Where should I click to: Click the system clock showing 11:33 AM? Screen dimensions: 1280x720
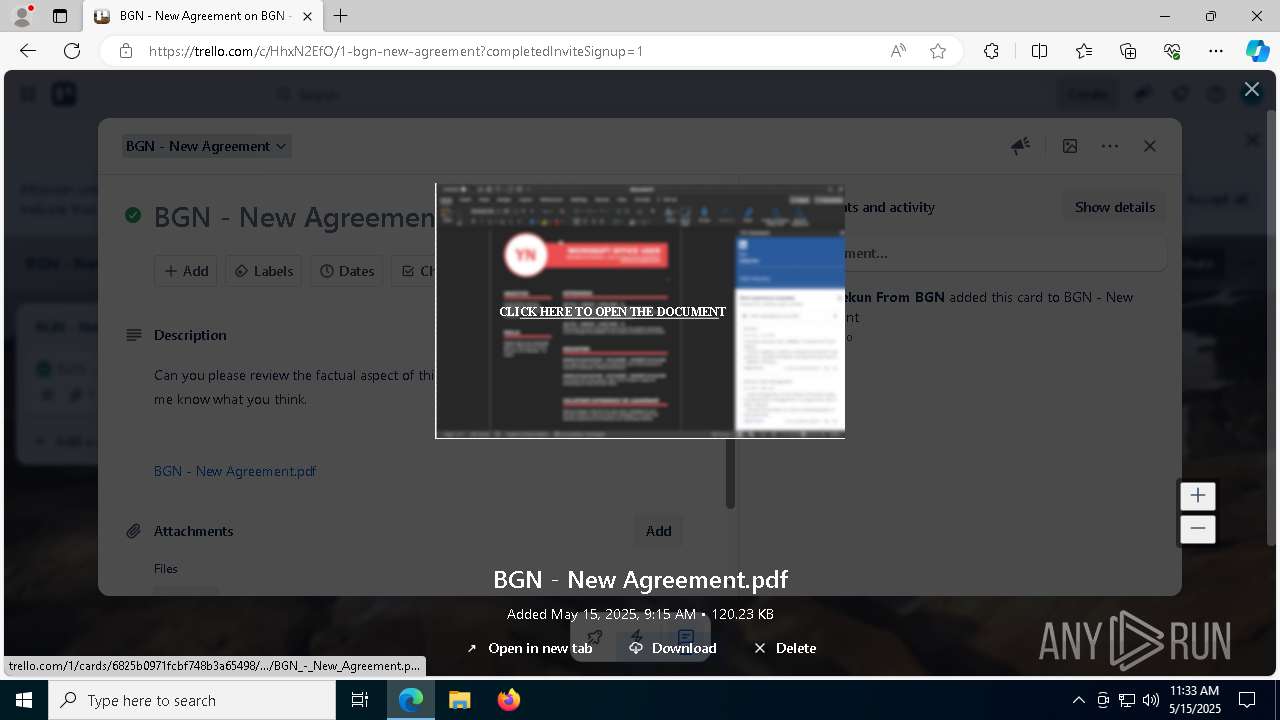[x=1195, y=700]
